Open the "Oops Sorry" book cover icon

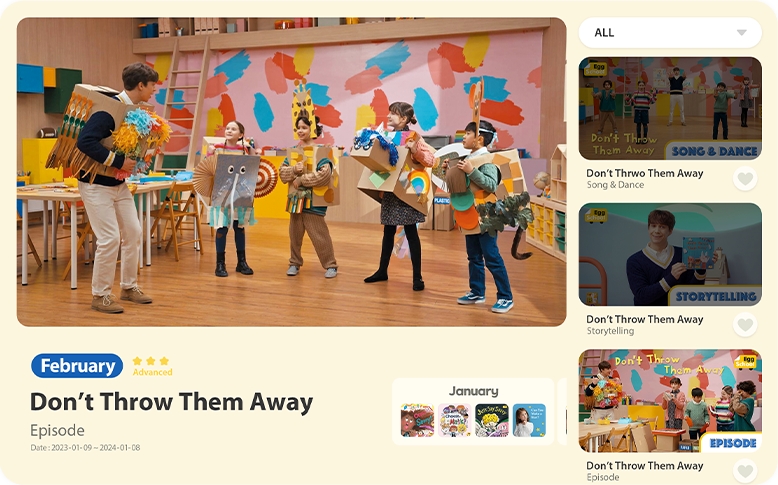[417, 420]
